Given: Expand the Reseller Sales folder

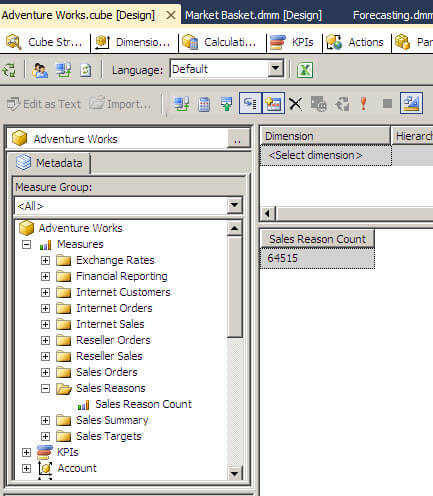Looking at the screenshot, I should click(45, 356).
